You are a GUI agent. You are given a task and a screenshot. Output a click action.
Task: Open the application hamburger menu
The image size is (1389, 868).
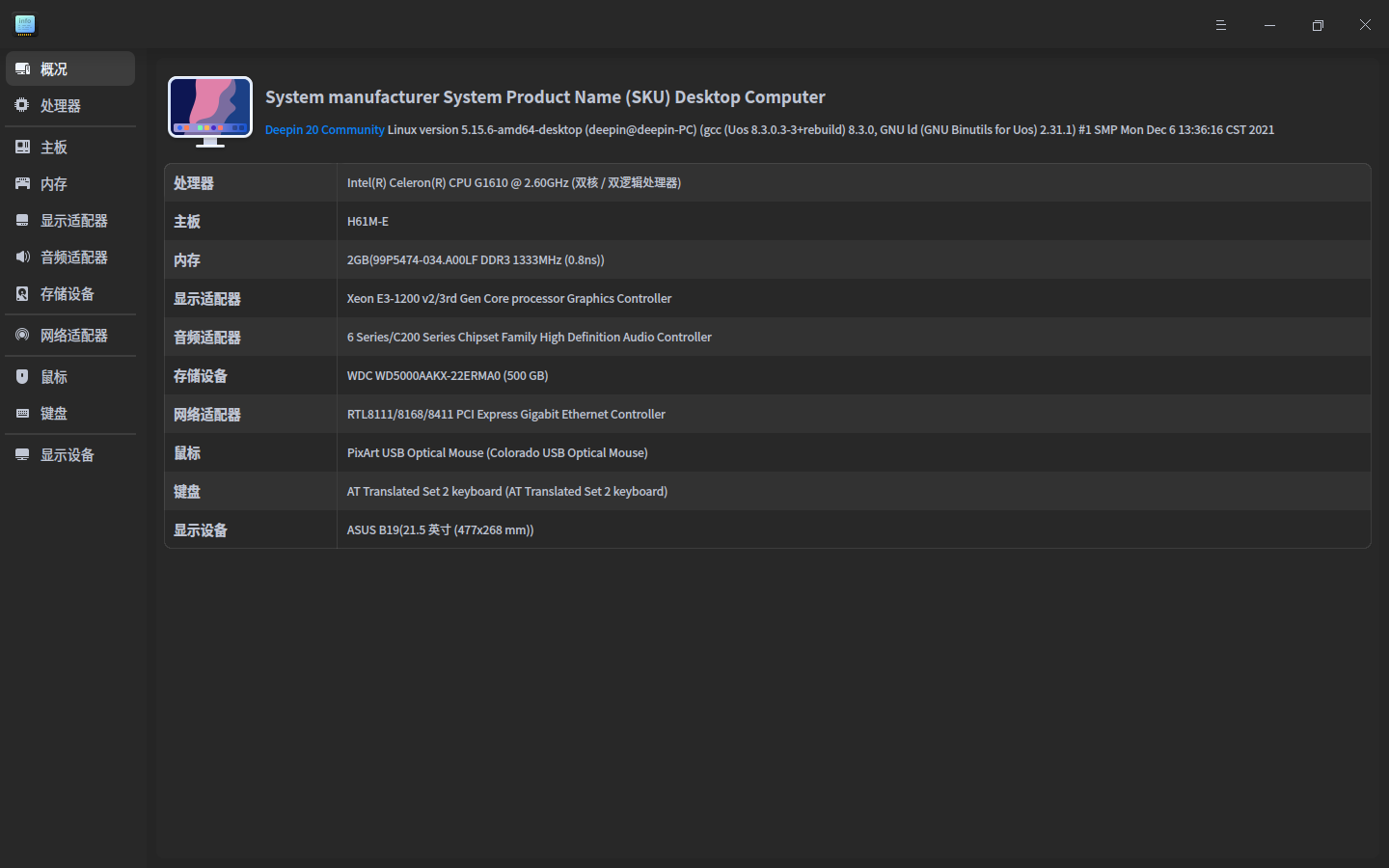pos(1221,25)
